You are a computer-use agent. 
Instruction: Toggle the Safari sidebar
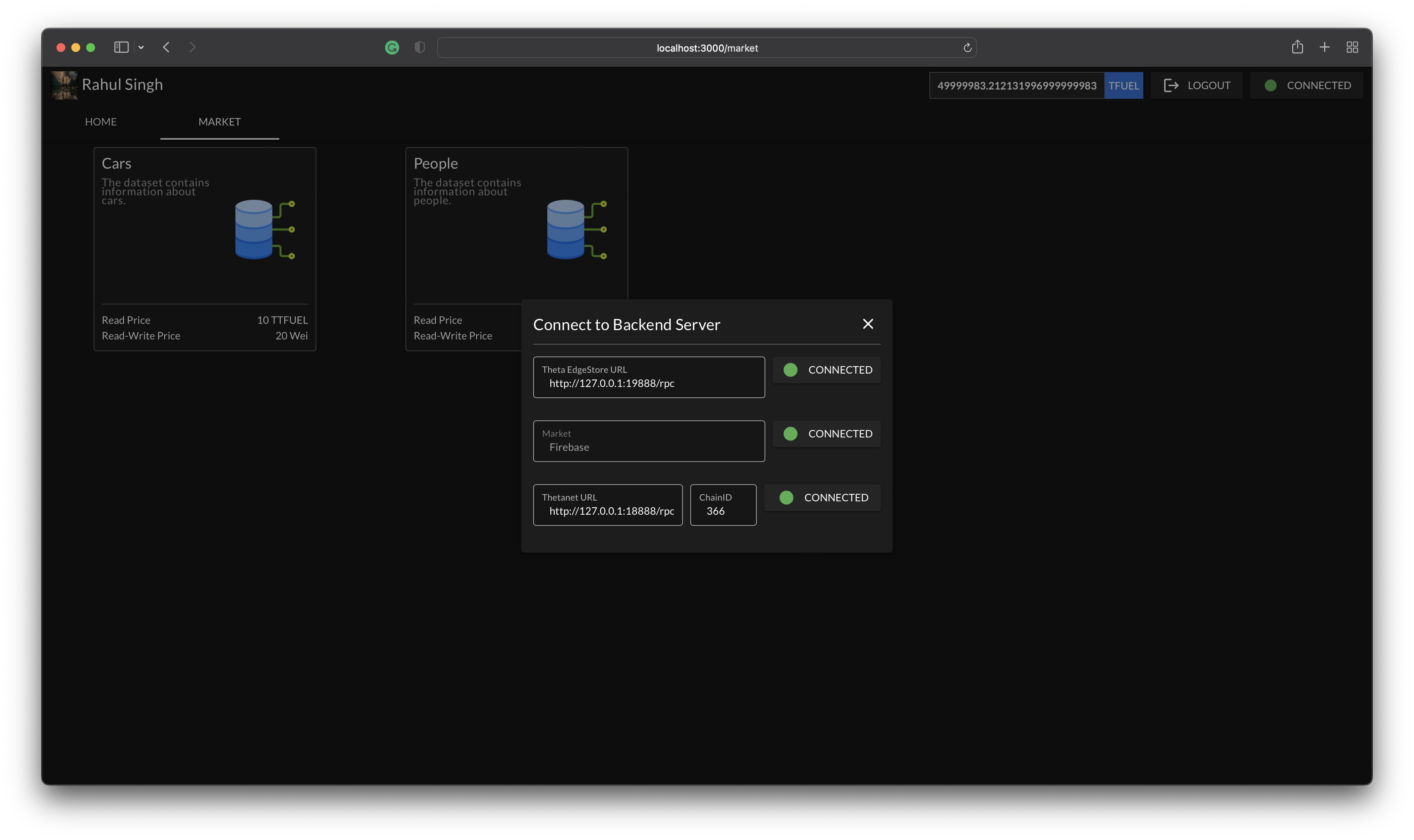click(121, 47)
